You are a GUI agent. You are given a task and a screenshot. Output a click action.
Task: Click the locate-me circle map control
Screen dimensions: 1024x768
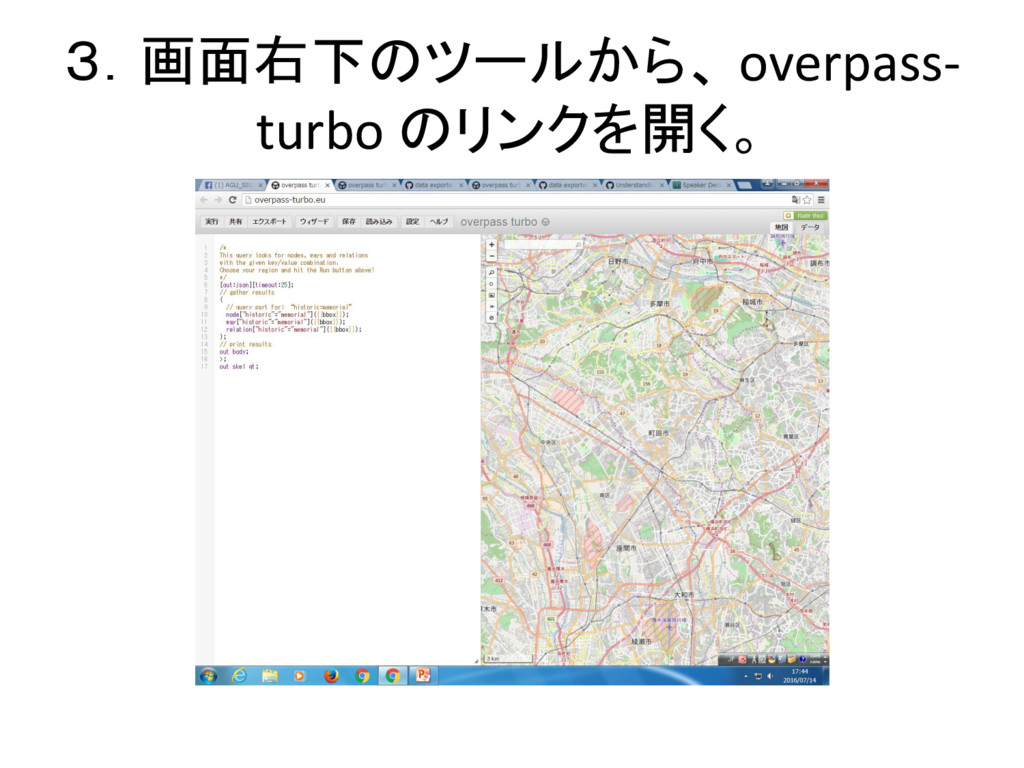point(492,283)
